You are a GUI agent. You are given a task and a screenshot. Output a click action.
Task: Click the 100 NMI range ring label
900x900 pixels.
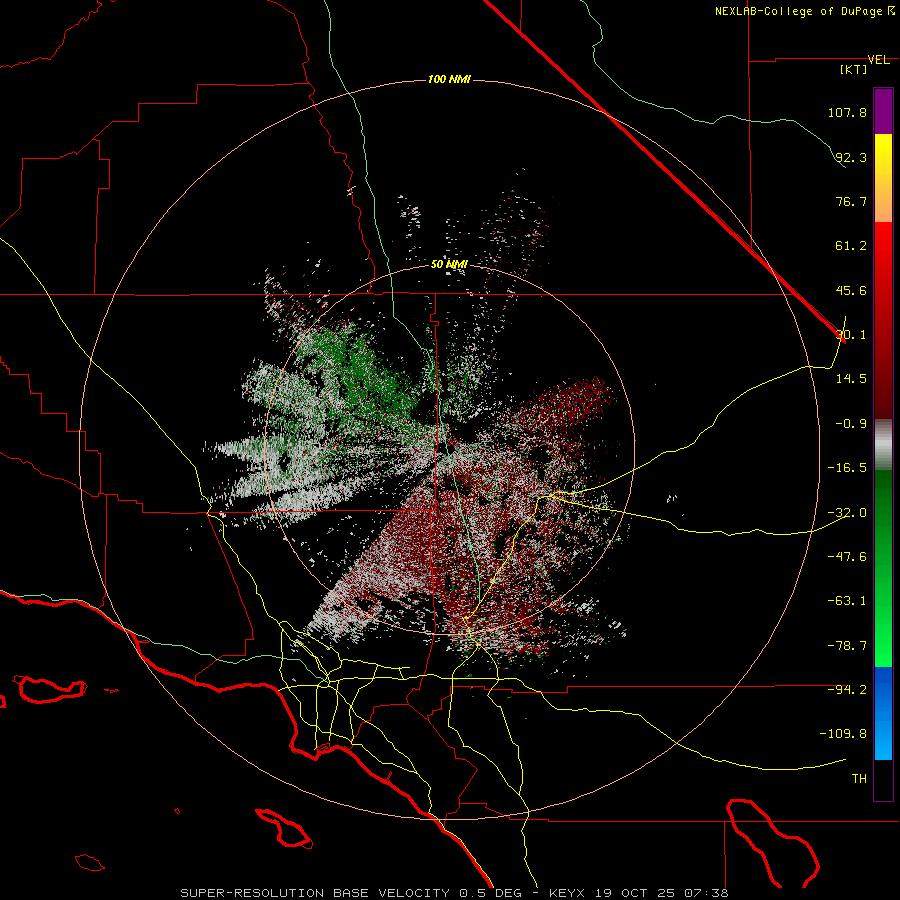tap(449, 79)
